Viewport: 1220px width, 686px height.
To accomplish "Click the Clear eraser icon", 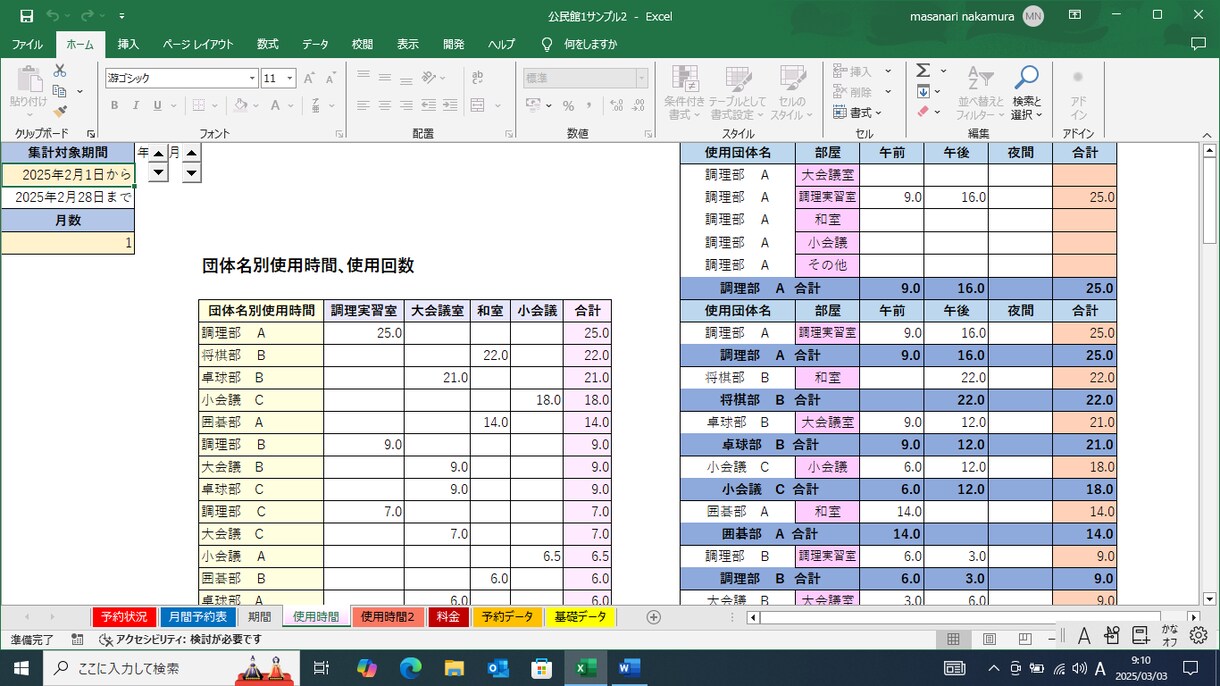I will (x=923, y=112).
